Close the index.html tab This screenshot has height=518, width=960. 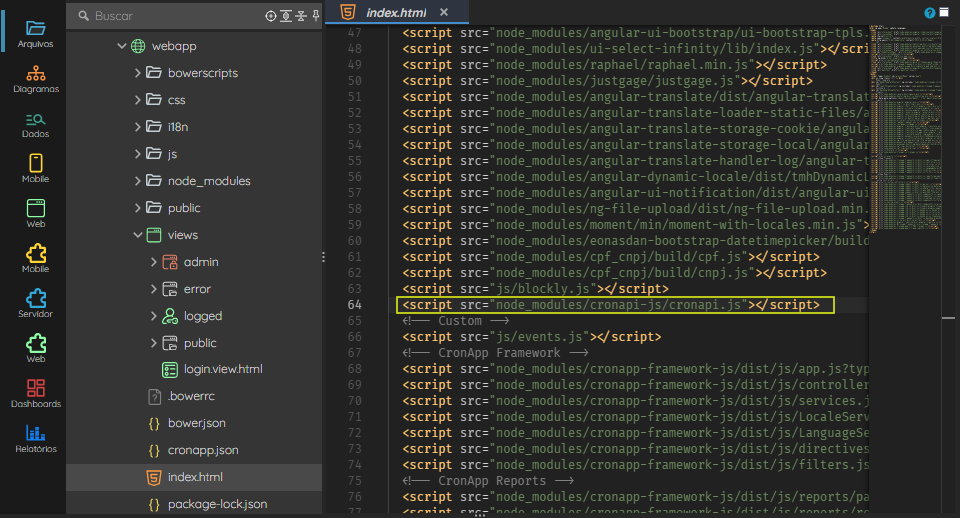(x=444, y=12)
